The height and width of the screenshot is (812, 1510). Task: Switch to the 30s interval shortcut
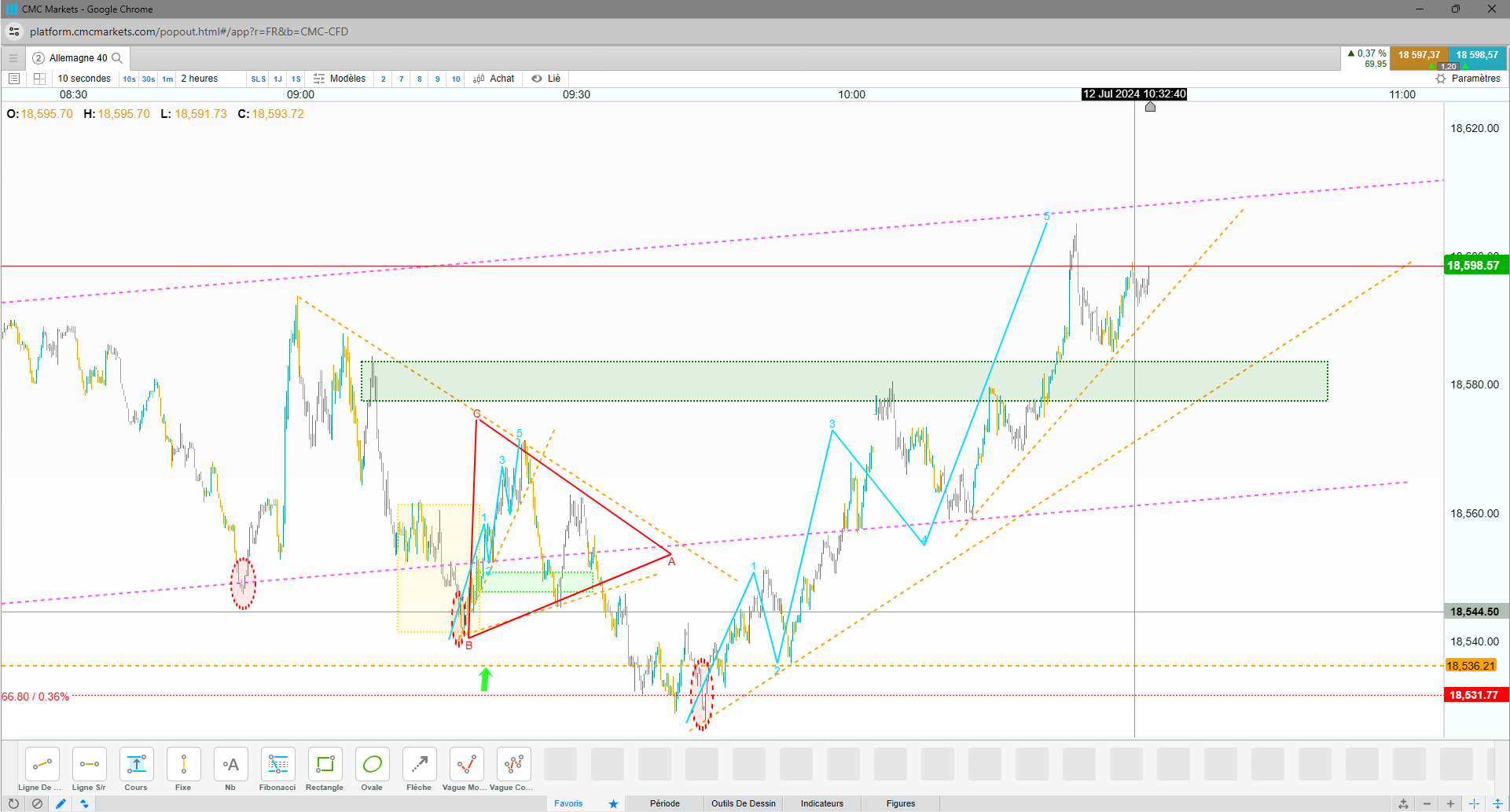pyautogui.click(x=149, y=79)
